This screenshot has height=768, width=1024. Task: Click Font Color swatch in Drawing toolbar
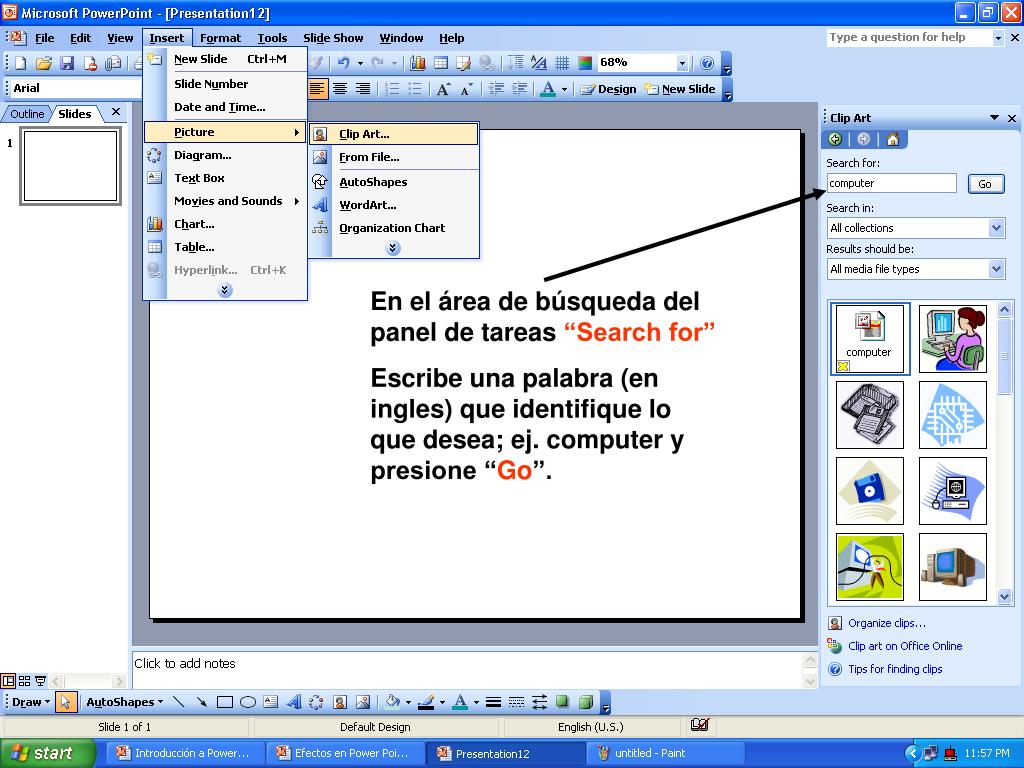tap(460, 702)
